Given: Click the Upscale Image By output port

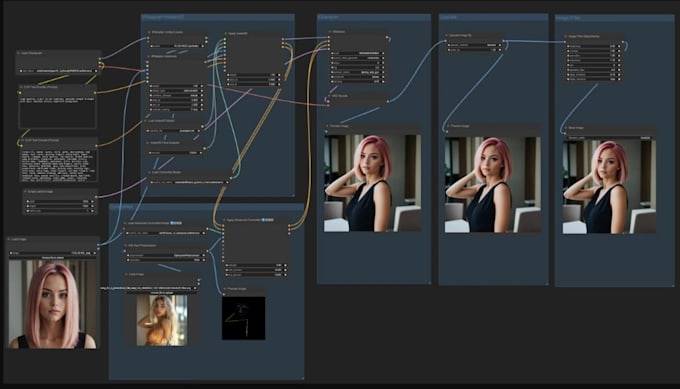Looking at the screenshot, I should coord(503,42).
